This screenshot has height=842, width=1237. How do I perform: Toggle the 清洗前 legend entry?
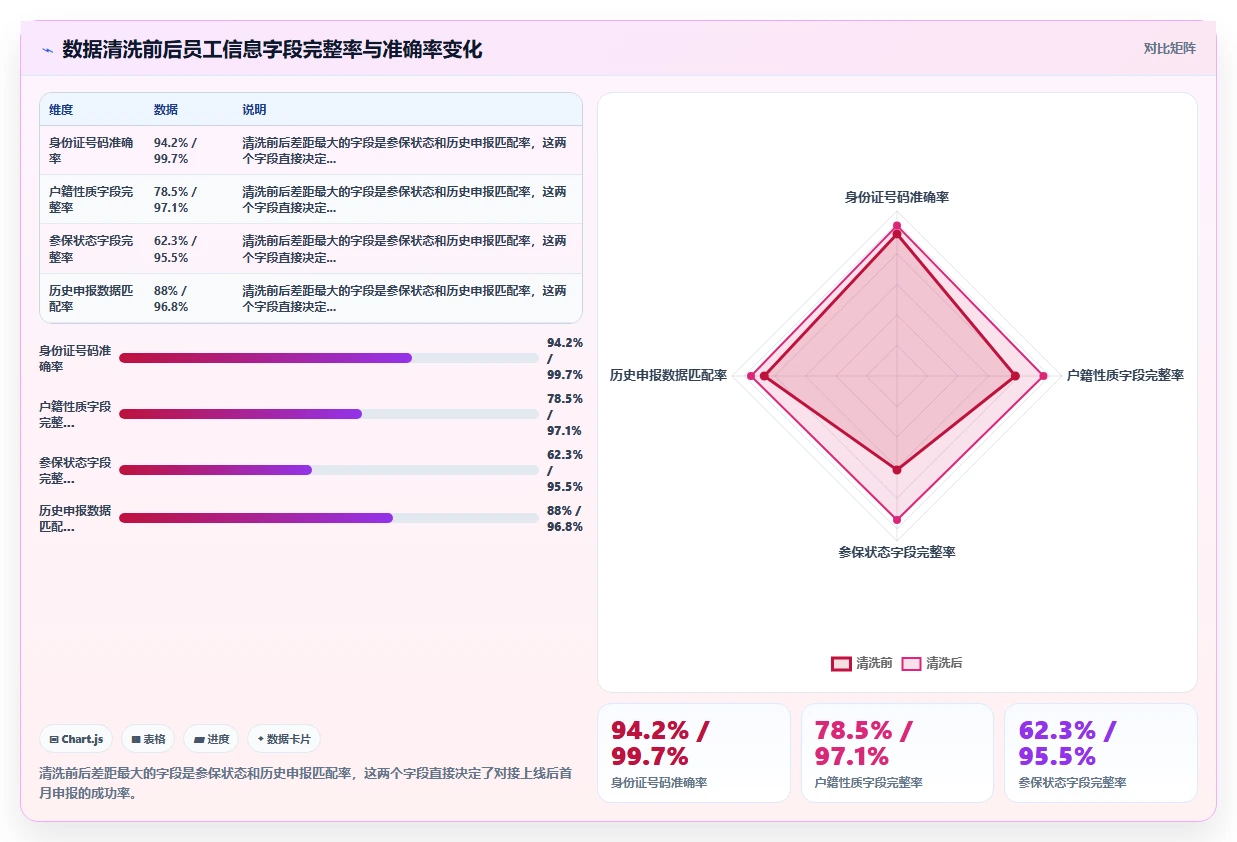(x=862, y=663)
